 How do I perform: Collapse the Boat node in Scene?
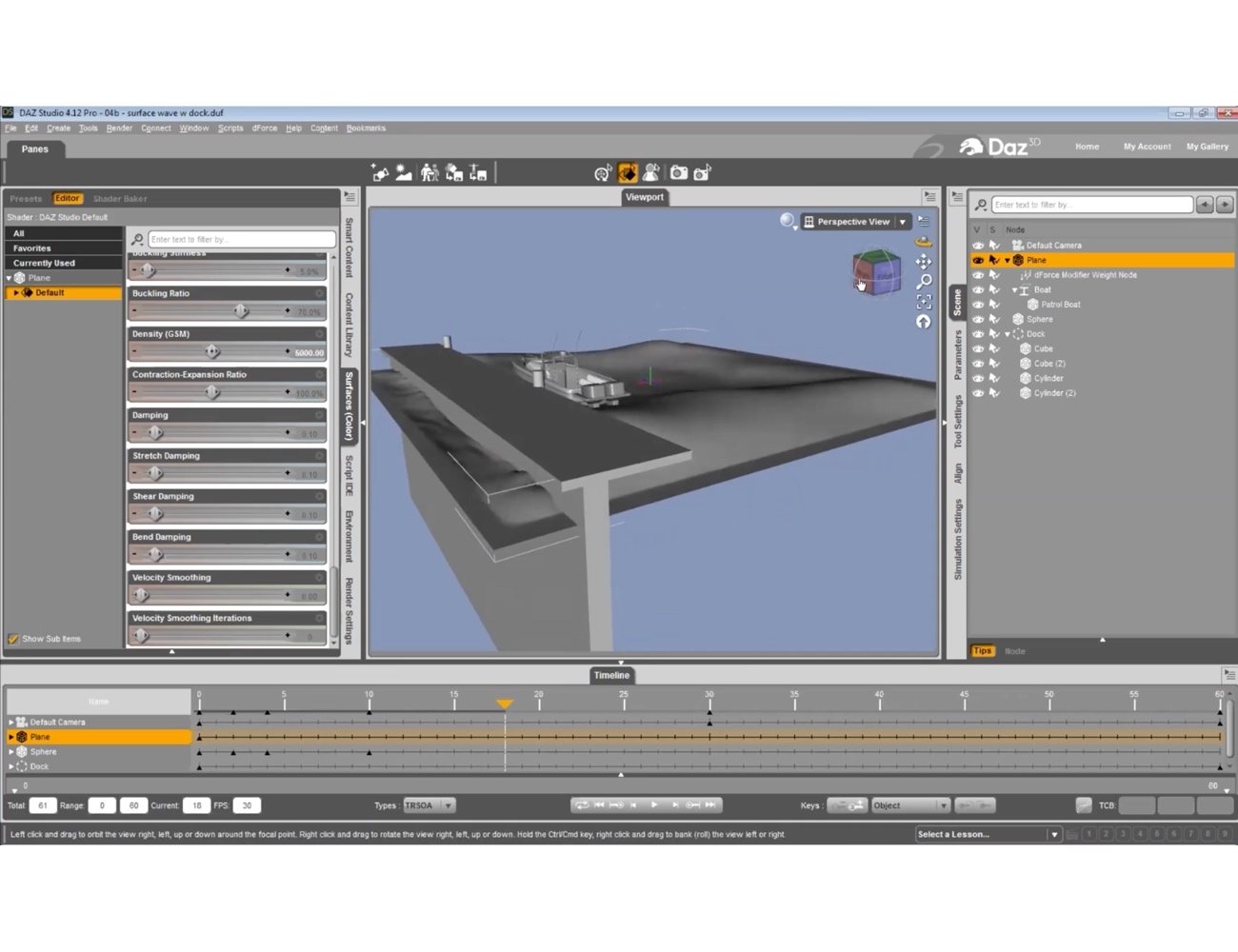[1014, 289]
